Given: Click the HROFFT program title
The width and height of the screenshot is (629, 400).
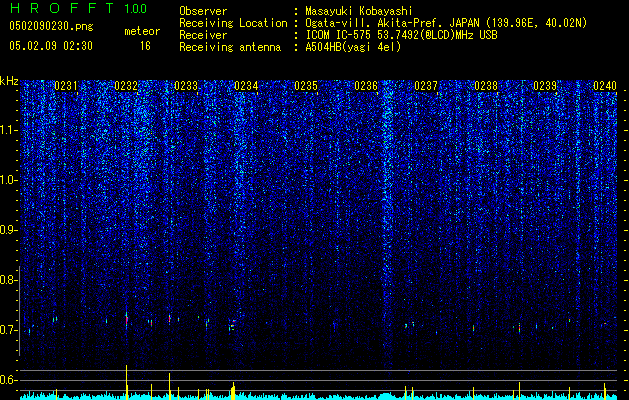Looking at the screenshot, I should (62, 8).
